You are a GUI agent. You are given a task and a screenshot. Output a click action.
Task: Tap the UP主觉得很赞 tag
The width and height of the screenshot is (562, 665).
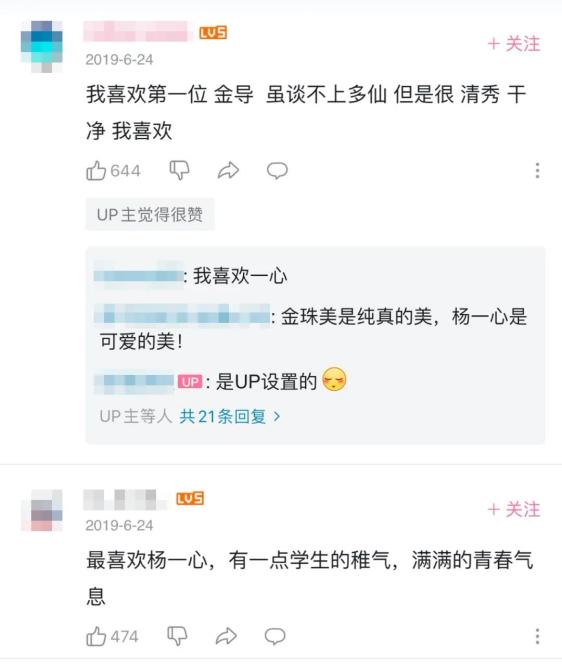[x=150, y=215]
